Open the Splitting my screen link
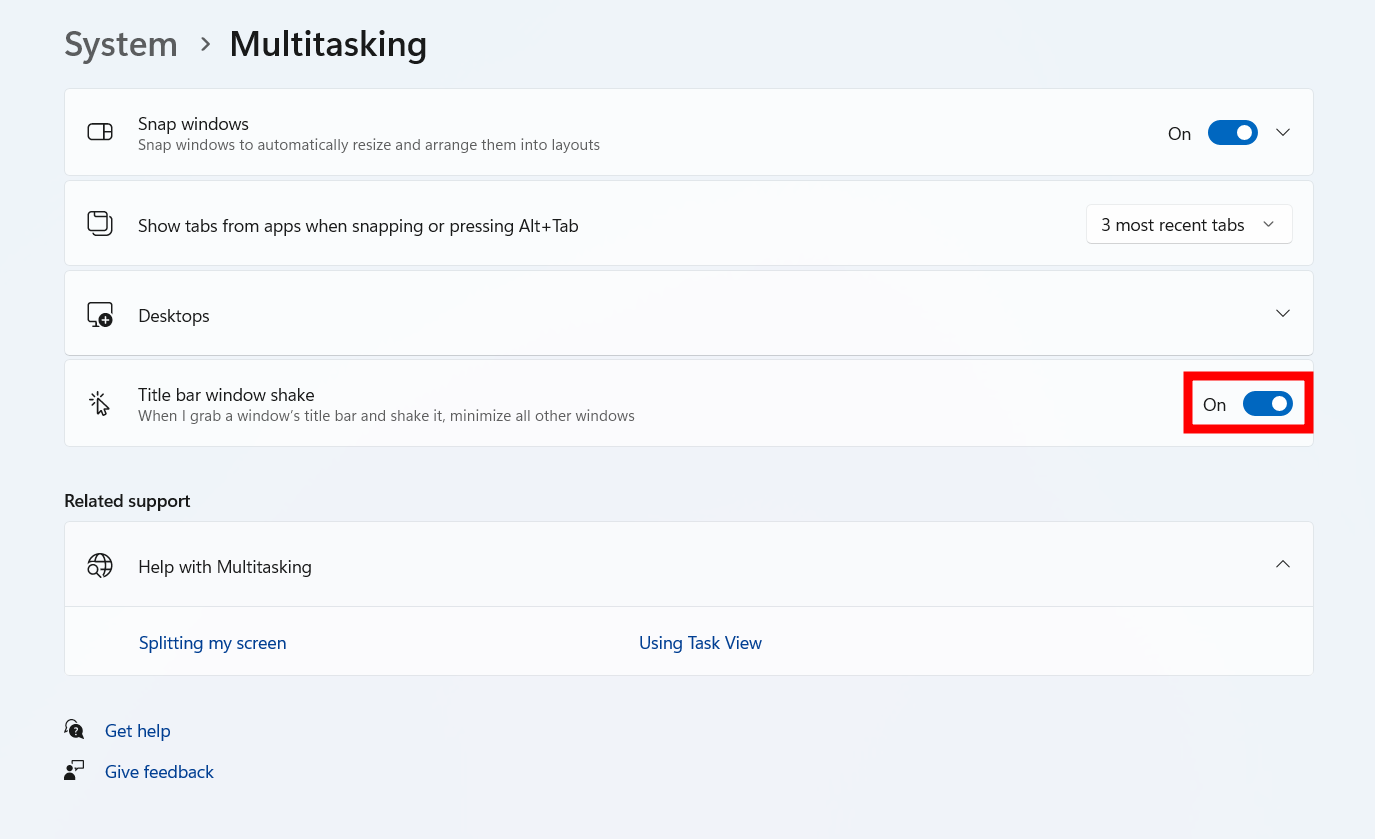The height and width of the screenshot is (839, 1375). [x=213, y=643]
